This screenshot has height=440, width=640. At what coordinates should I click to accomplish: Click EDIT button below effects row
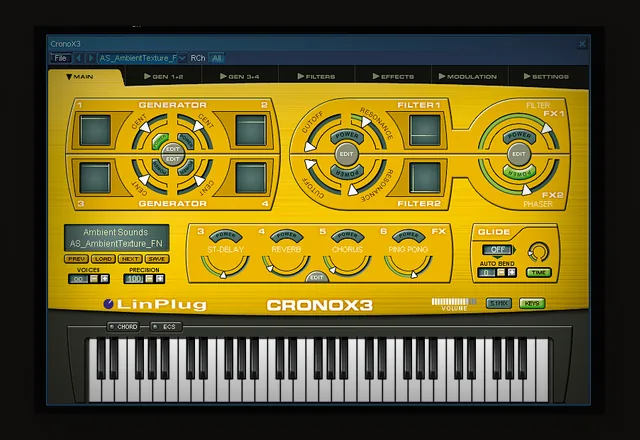pos(317,277)
